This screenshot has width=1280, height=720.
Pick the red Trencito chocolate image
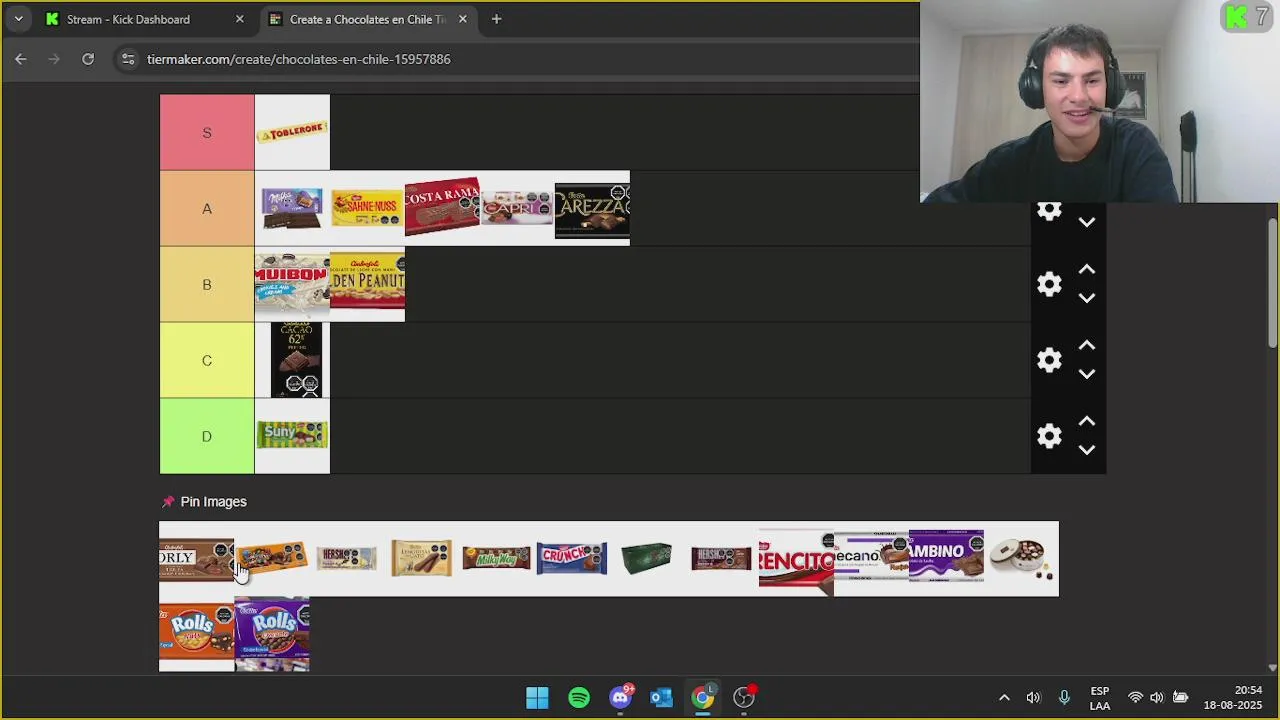pos(796,559)
